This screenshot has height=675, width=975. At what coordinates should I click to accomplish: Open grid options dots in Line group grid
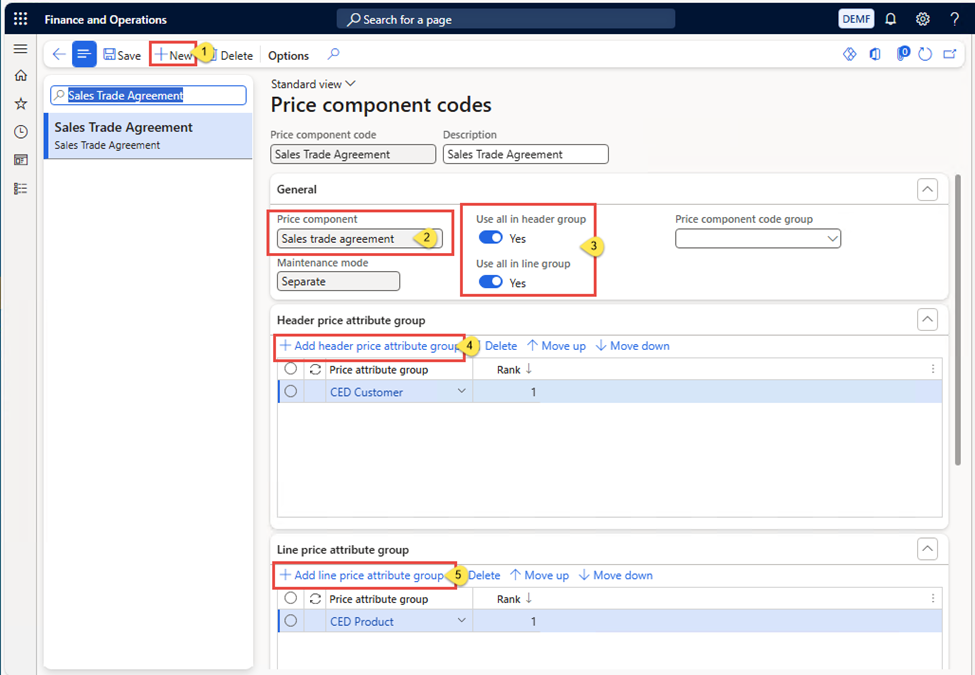pos(933,598)
